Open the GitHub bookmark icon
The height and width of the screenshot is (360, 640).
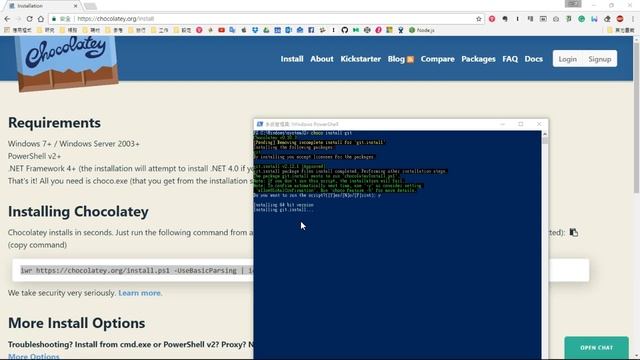click(x=344, y=30)
